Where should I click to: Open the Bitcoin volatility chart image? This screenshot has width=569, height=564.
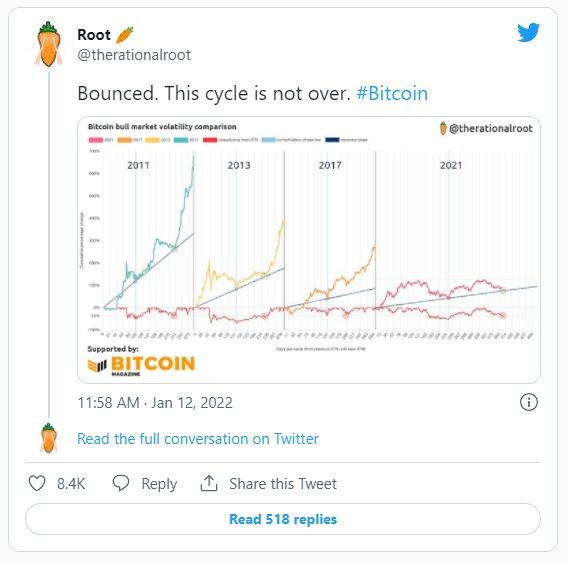[x=309, y=250]
